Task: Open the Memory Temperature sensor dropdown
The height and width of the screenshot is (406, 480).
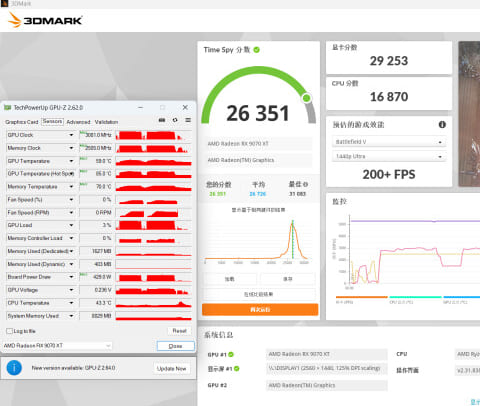Action: pos(71,187)
